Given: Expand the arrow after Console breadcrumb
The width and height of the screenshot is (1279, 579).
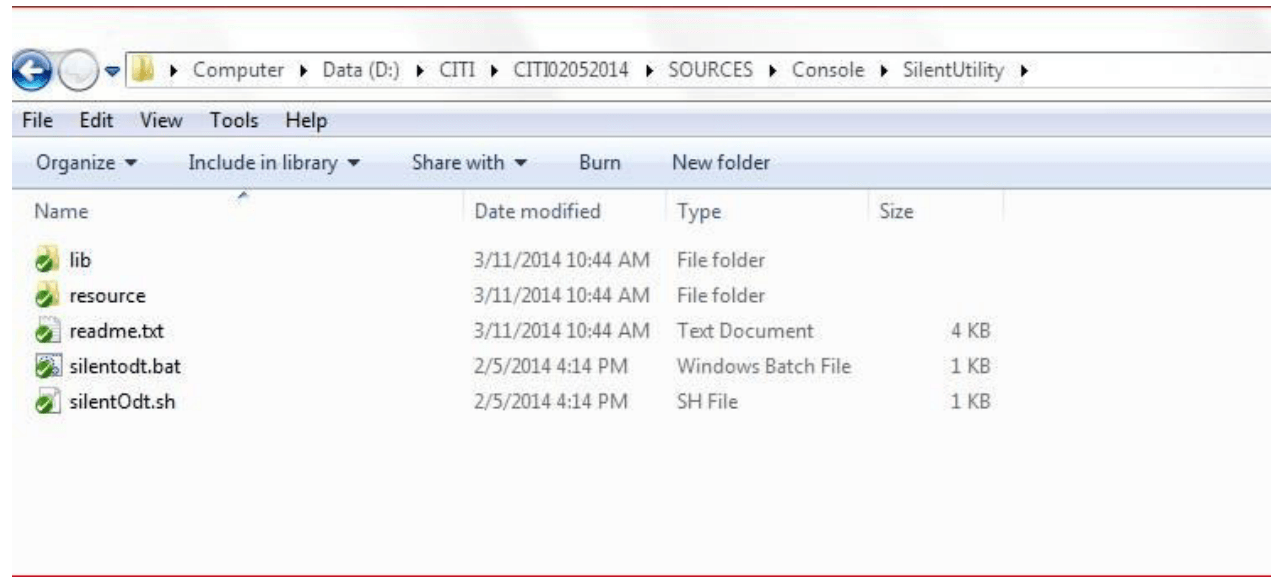Looking at the screenshot, I should click(883, 72).
